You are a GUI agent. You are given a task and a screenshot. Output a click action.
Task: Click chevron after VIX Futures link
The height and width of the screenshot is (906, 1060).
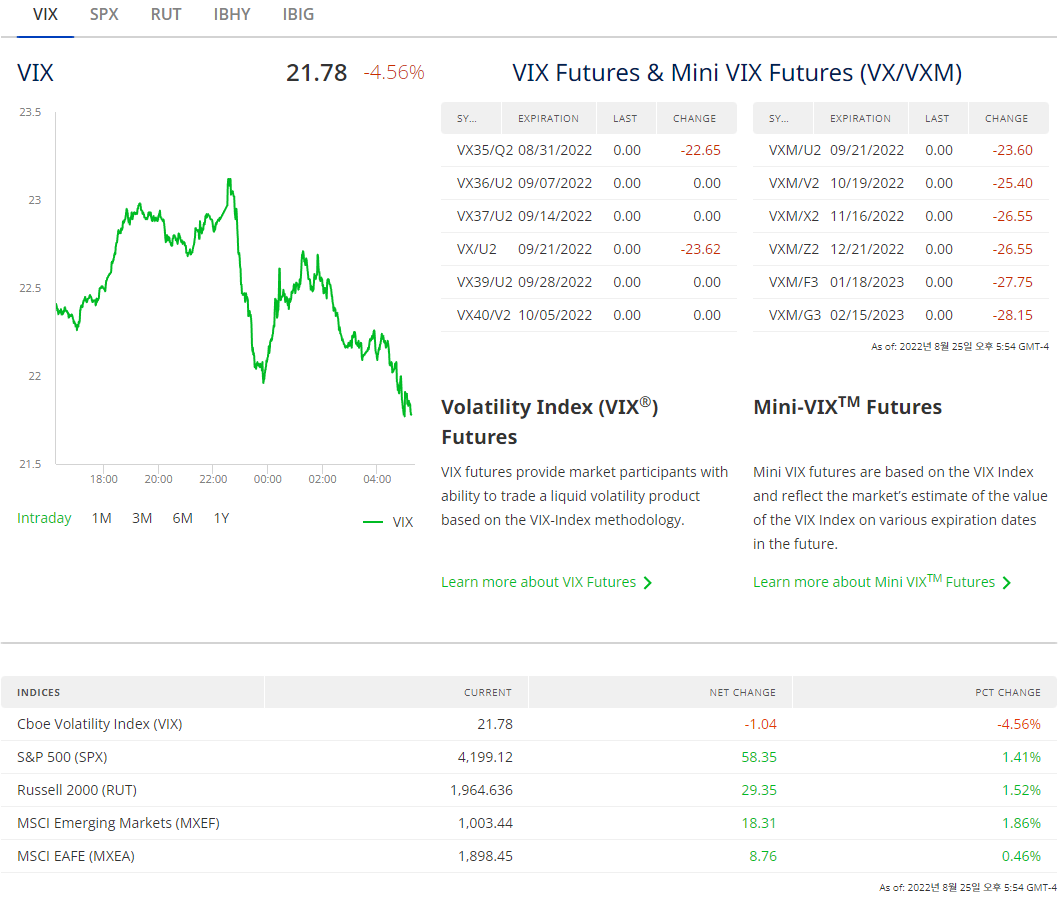(x=648, y=583)
